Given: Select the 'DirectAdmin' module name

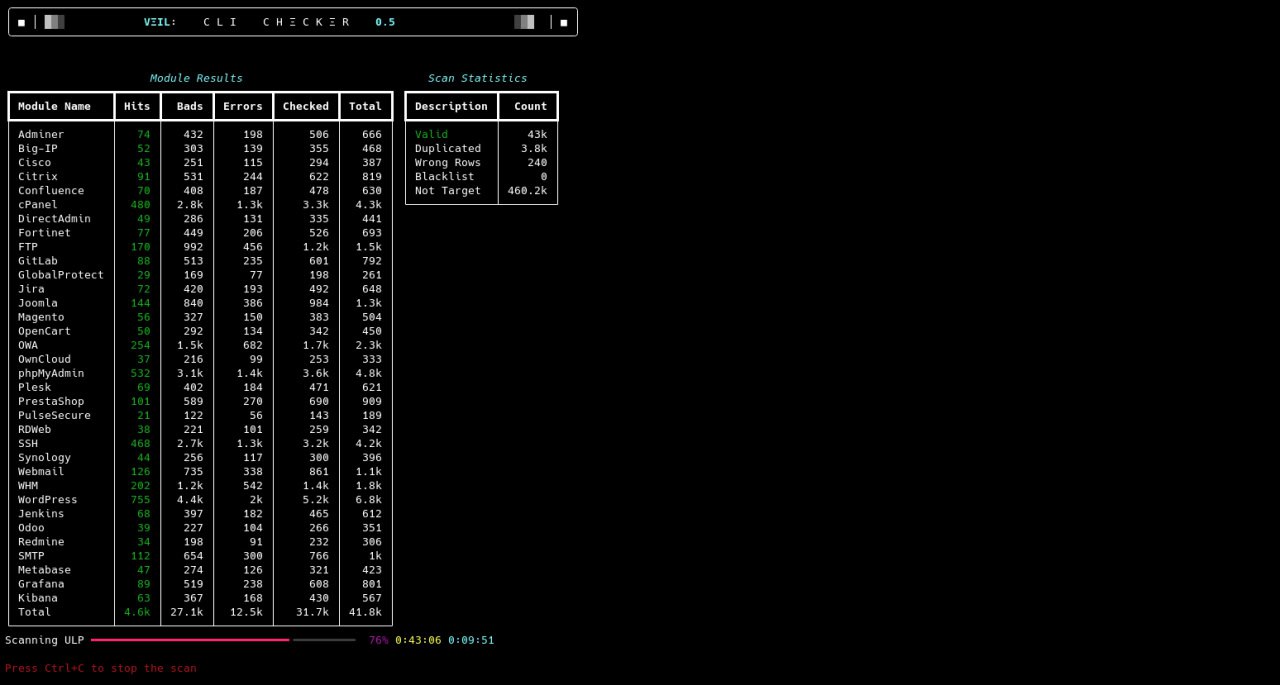Looking at the screenshot, I should 54,218.
